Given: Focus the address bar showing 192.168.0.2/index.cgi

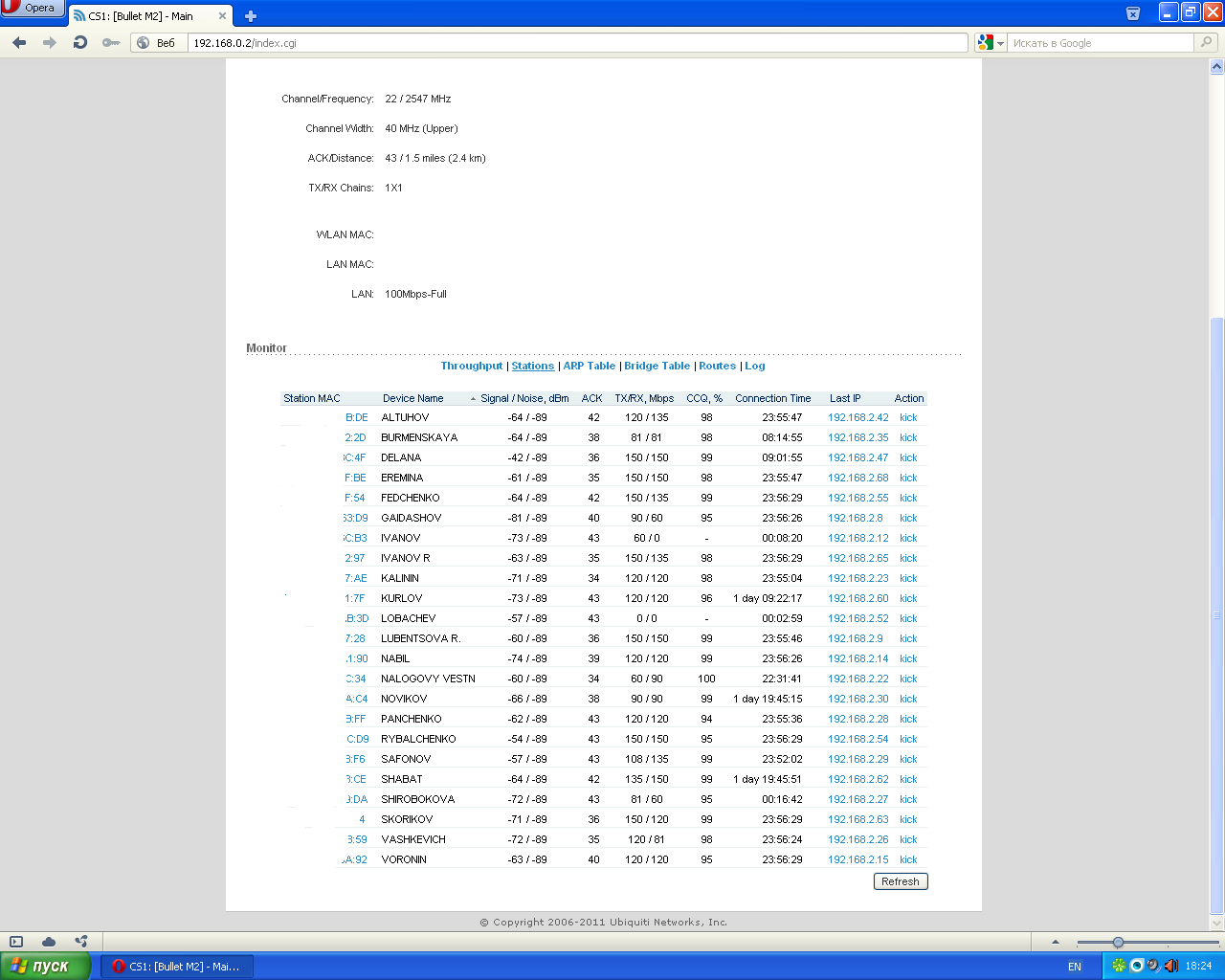Looking at the screenshot, I should coord(579,43).
